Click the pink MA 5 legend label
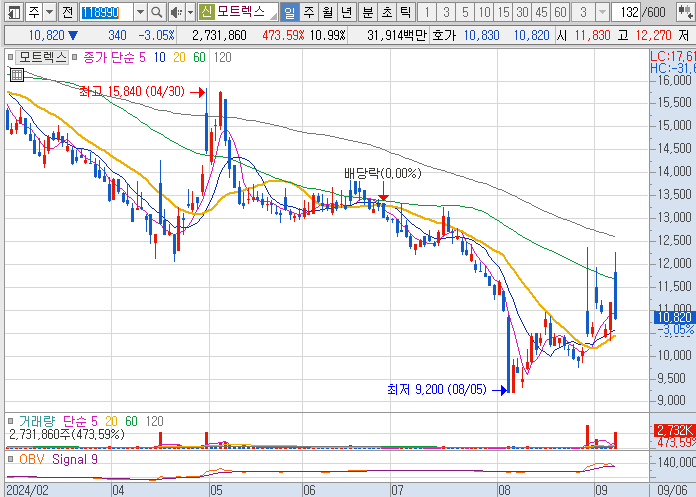The height and width of the screenshot is (497, 696). [142, 57]
